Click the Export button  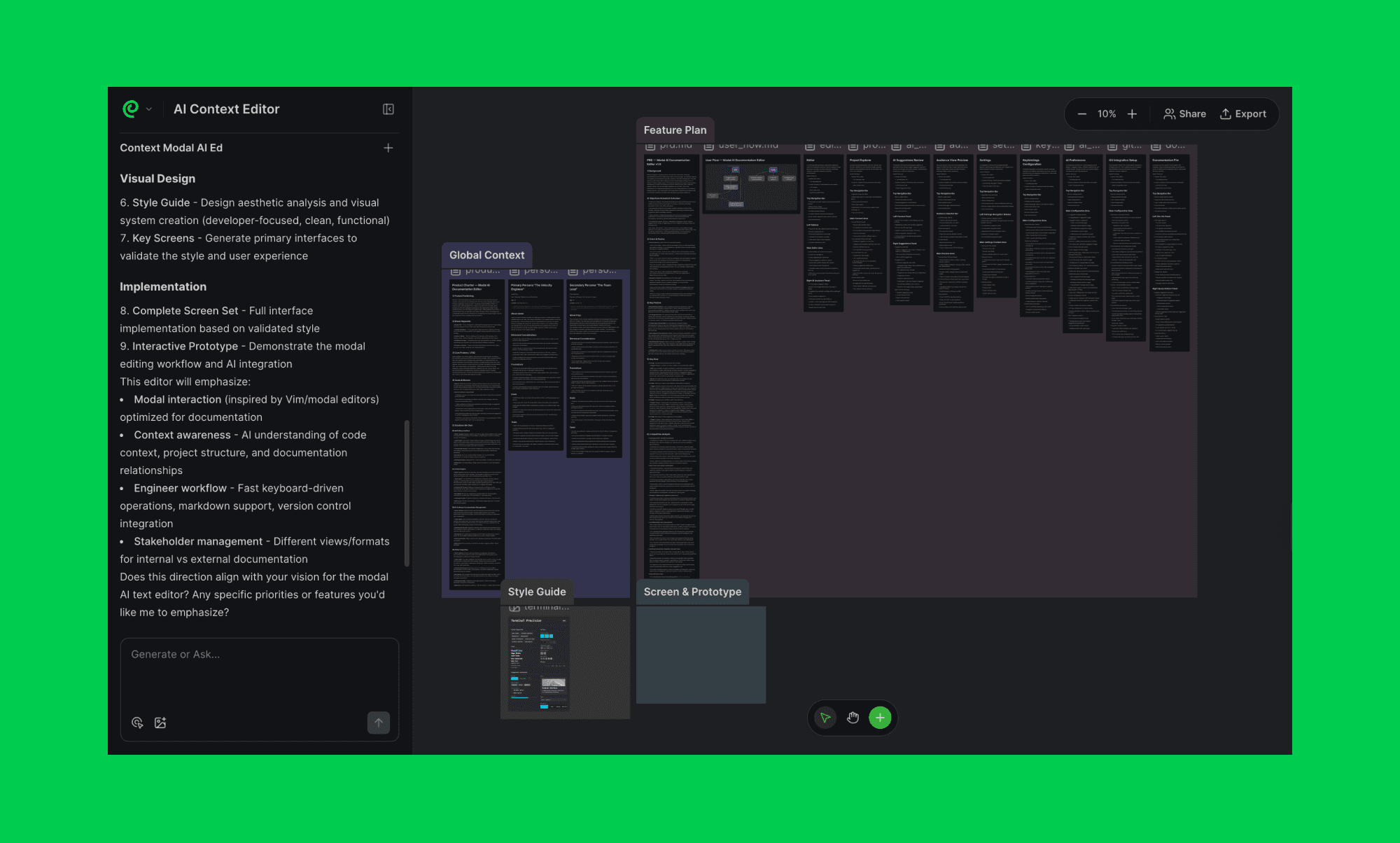[x=1243, y=114]
